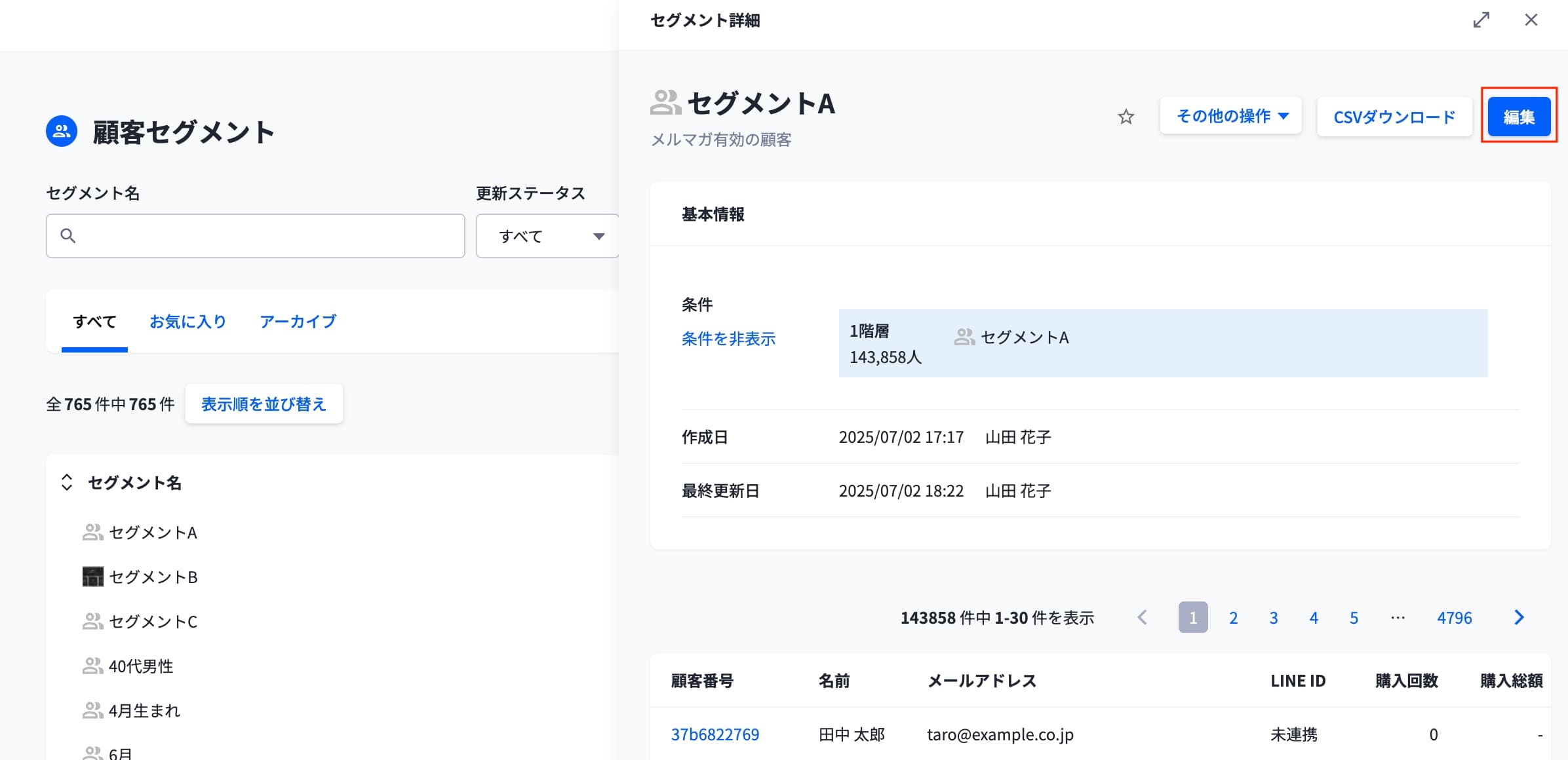
Task: Open the 更新ステータス すべて dropdown
Action: [547, 236]
